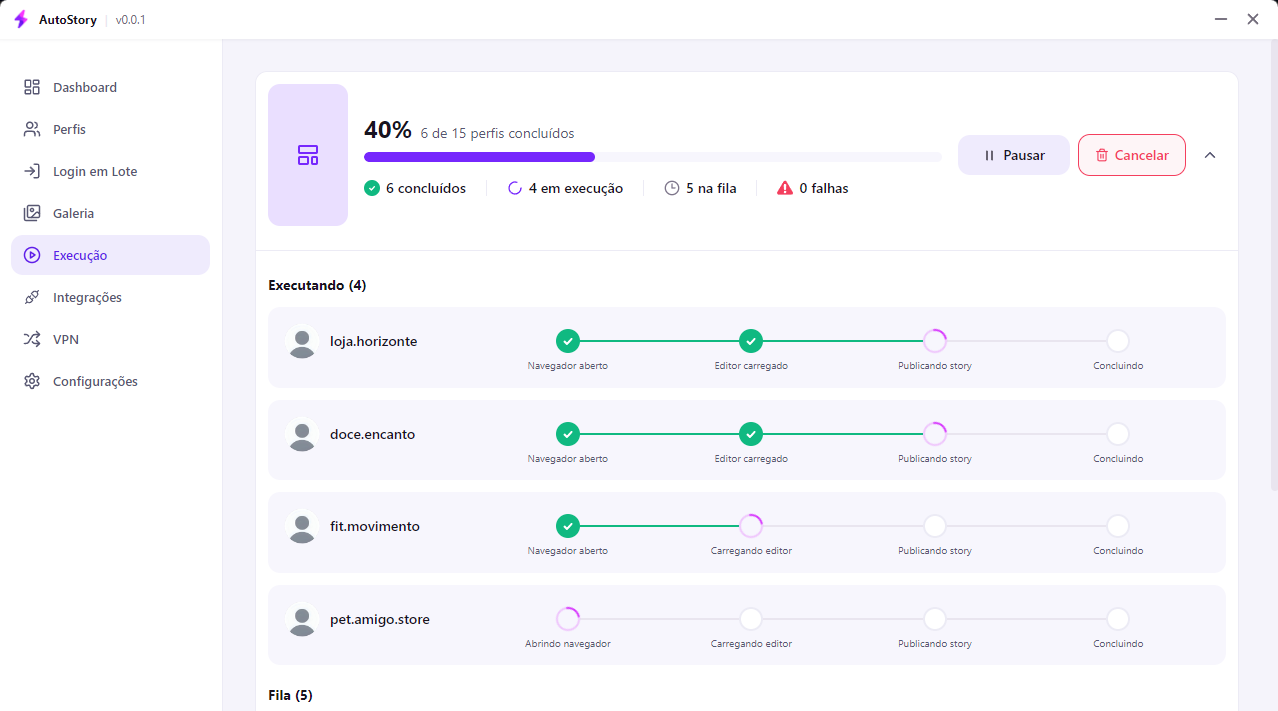Click doce.encanto Publicando story spinner
Screen dimensions: 1278x711
(x=935, y=434)
